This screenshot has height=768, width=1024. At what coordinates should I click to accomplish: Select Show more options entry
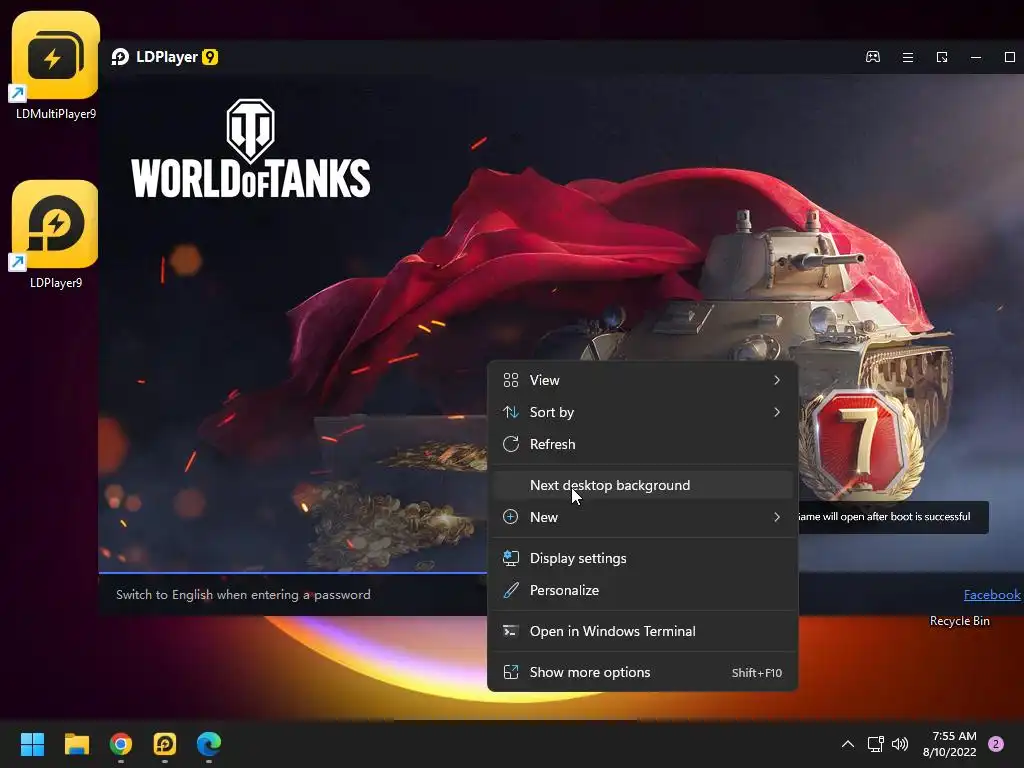tap(643, 672)
